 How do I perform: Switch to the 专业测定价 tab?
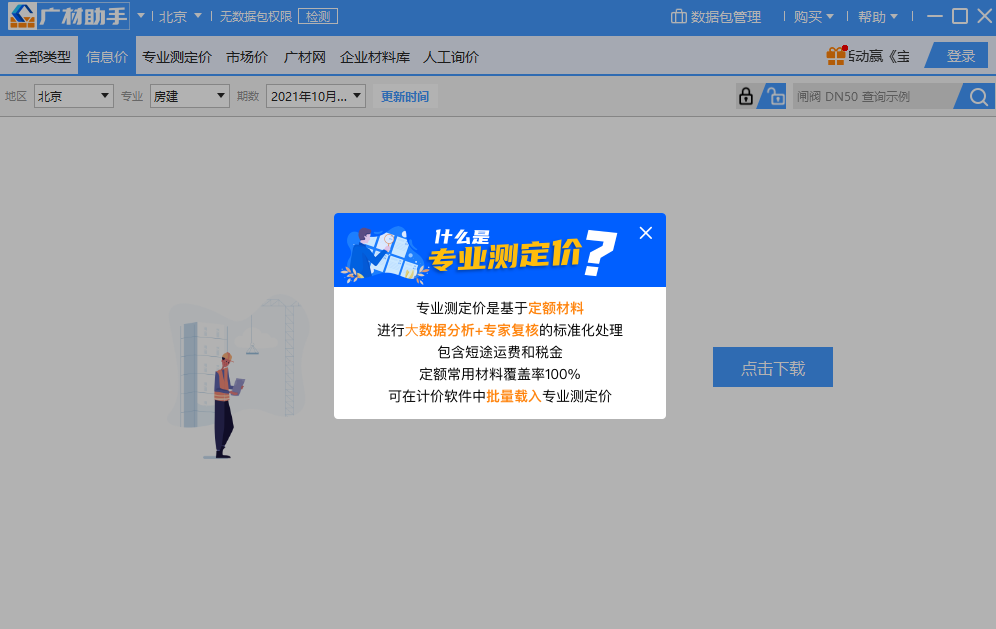coord(177,57)
